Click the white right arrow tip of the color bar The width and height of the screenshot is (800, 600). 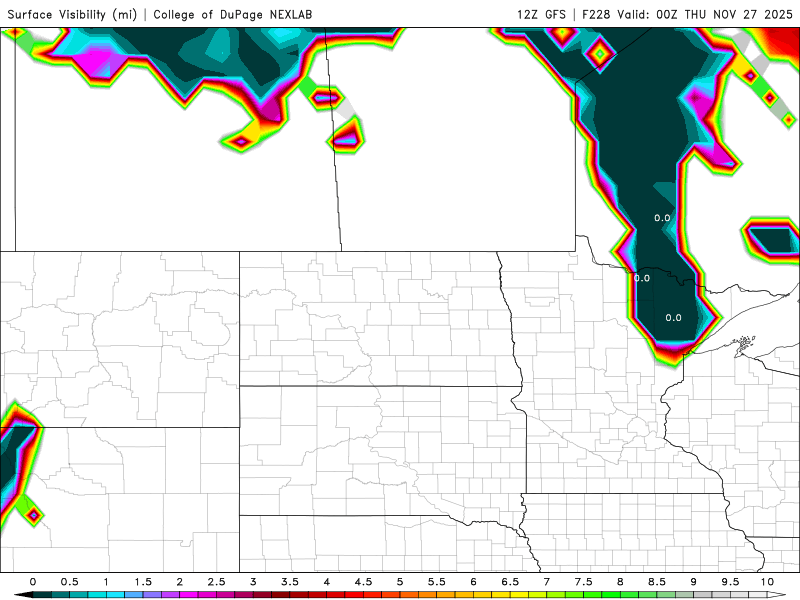tap(777, 595)
